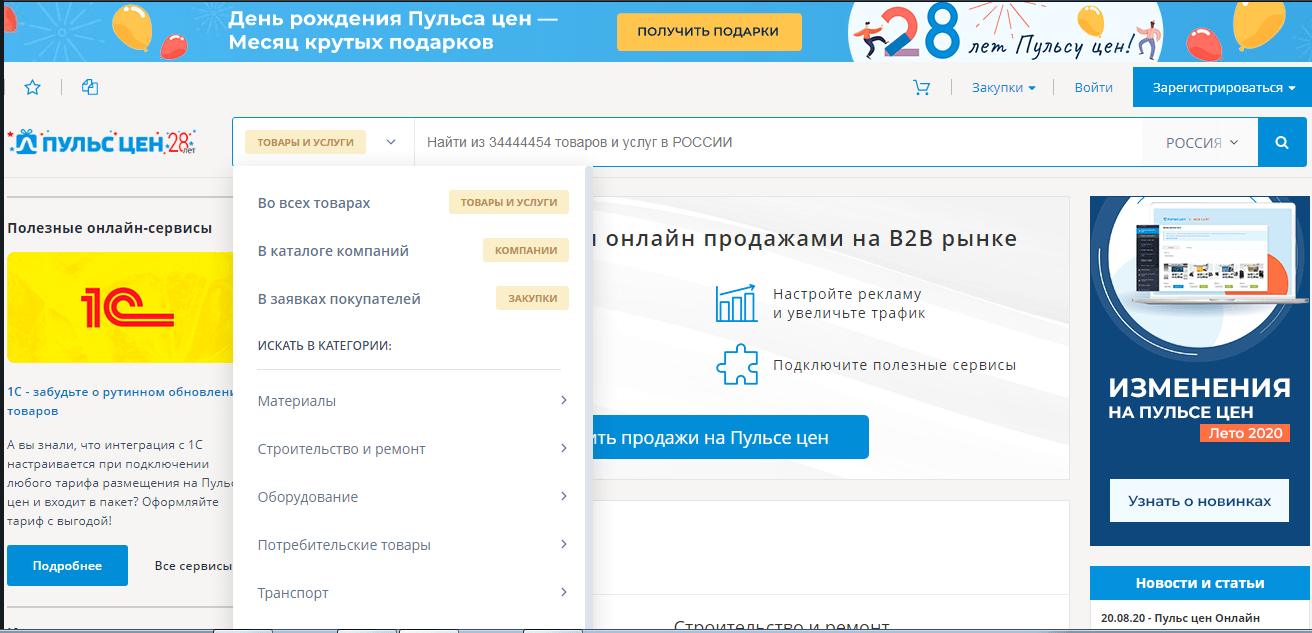This screenshot has height=633, width=1312.
Task: Click the copy pages icon beside the star
Action: (90, 88)
